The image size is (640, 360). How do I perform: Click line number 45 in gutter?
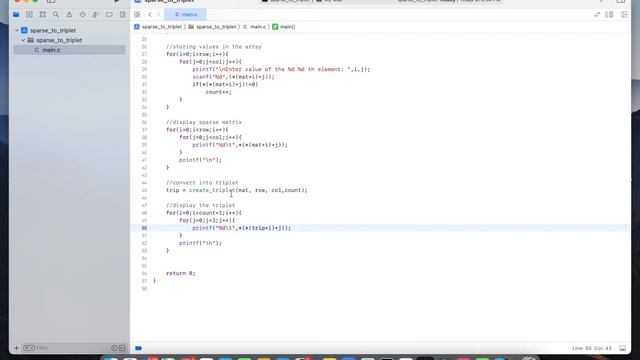point(144,191)
